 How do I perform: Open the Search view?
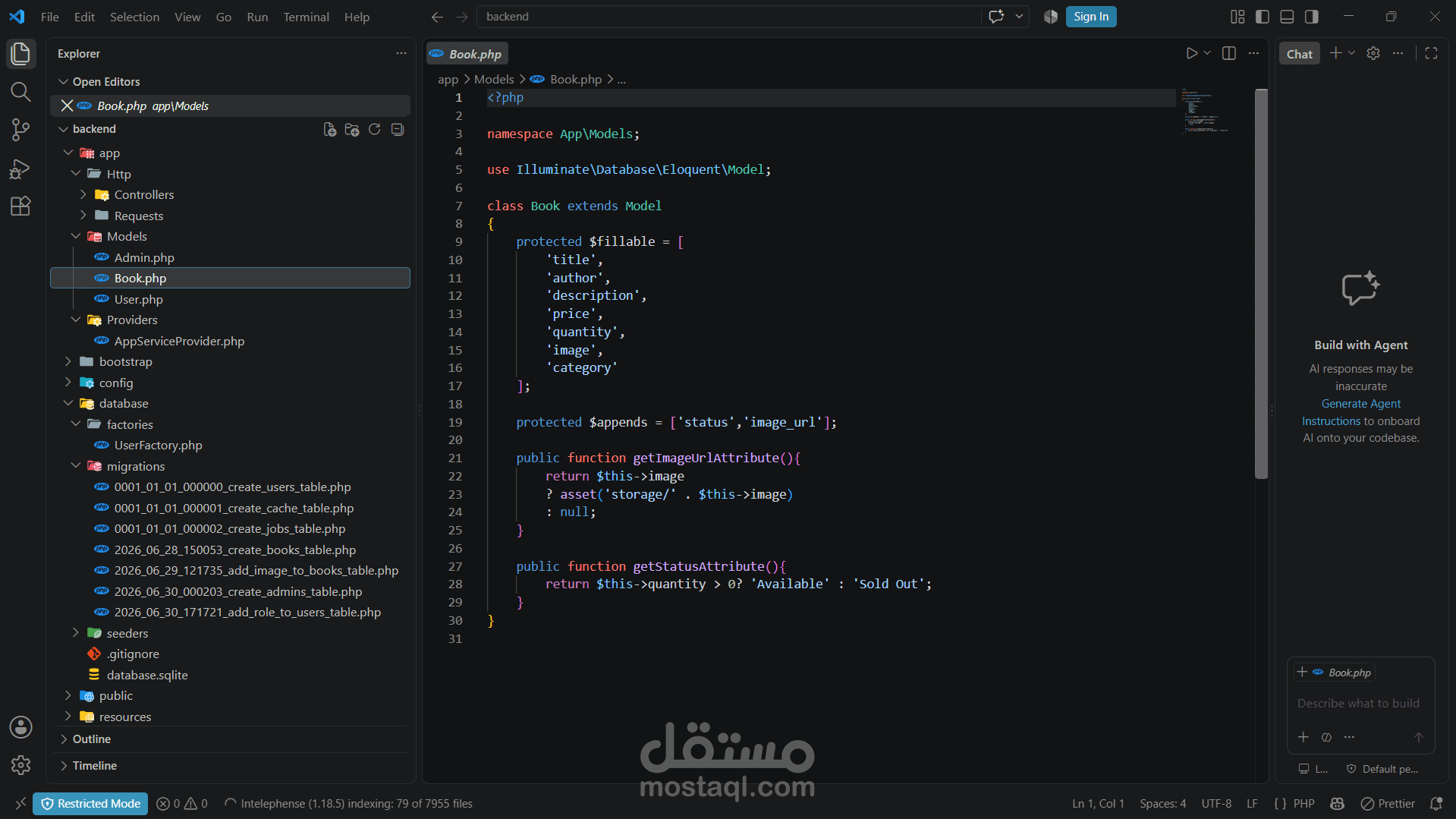20,92
